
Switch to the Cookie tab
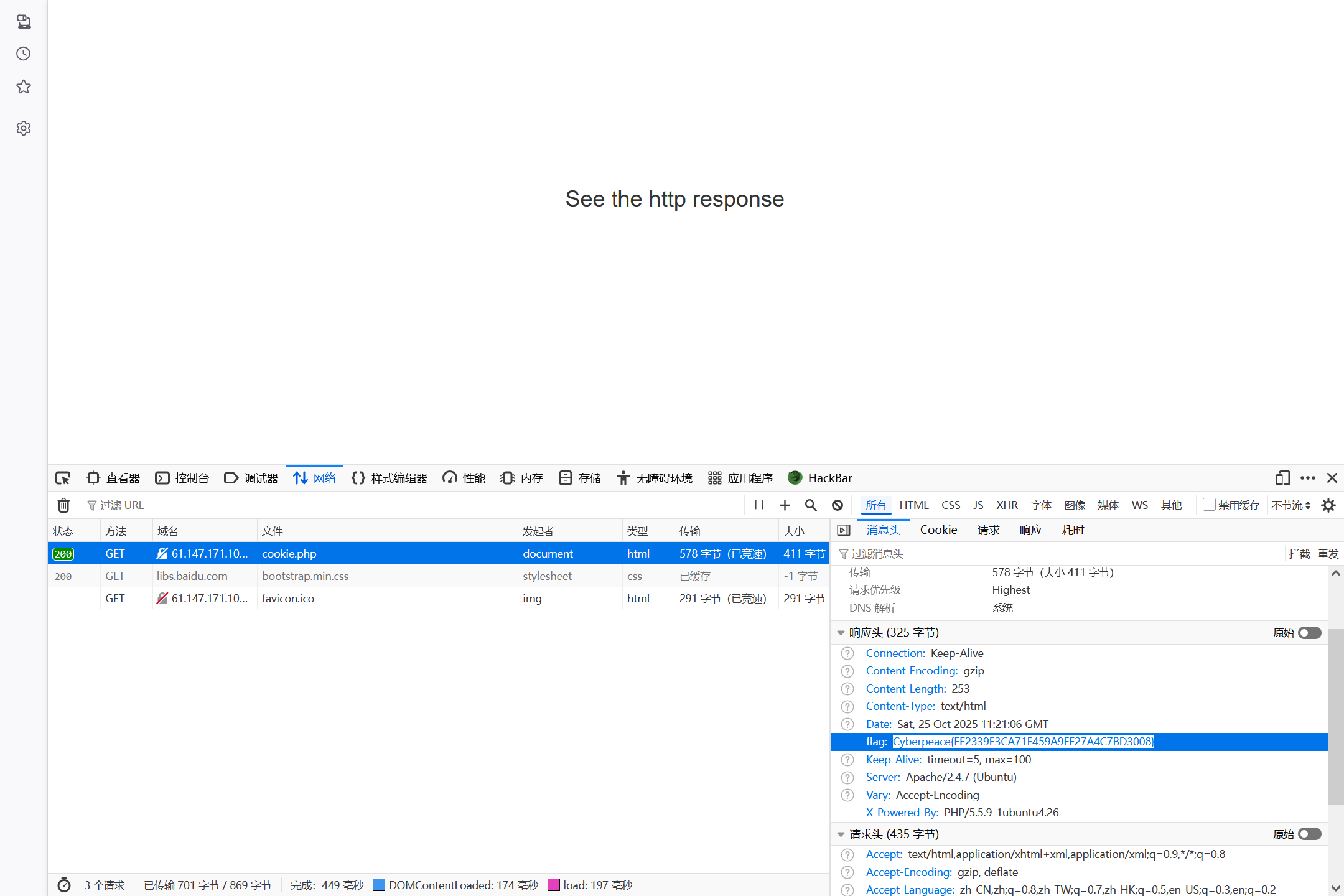pos(938,530)
